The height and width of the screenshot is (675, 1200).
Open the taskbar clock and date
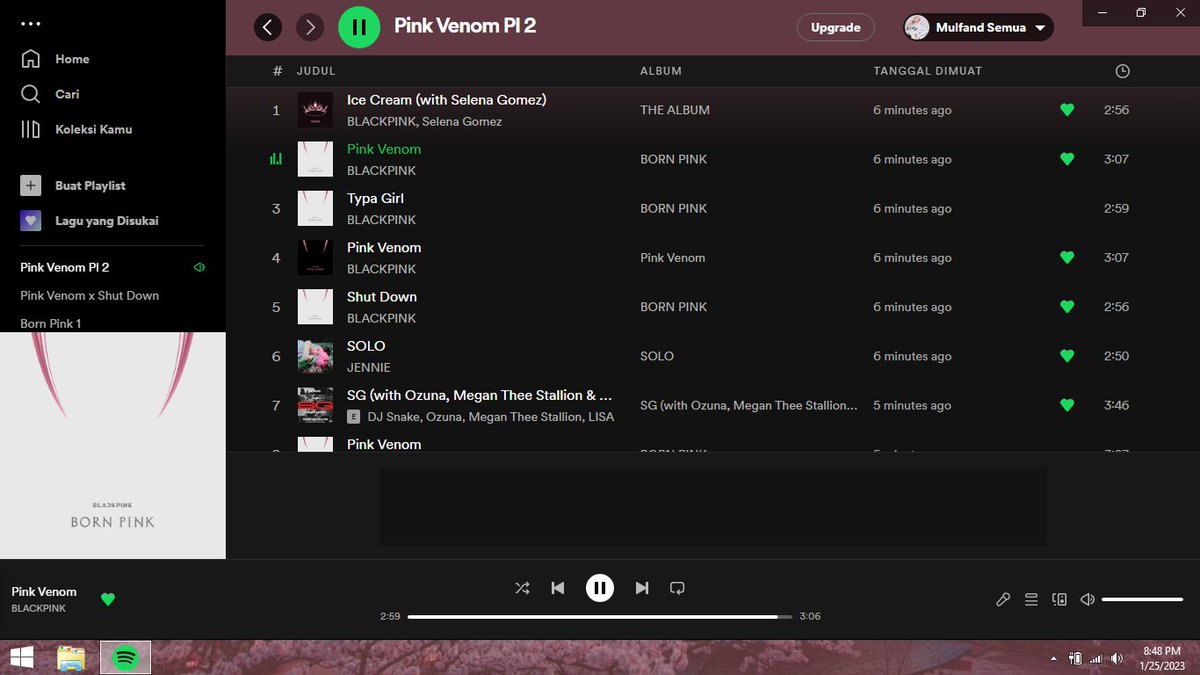1161,658
